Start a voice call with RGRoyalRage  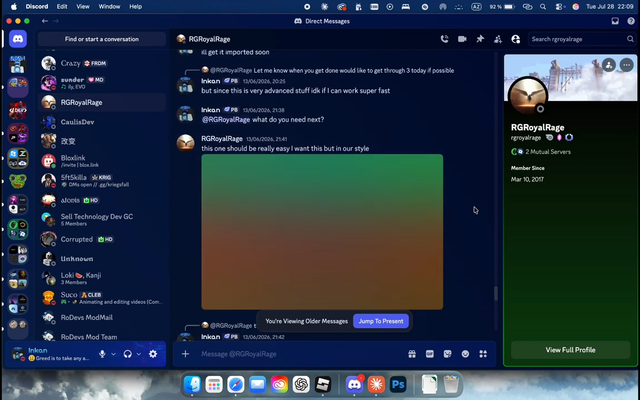[x=444, y=39]
